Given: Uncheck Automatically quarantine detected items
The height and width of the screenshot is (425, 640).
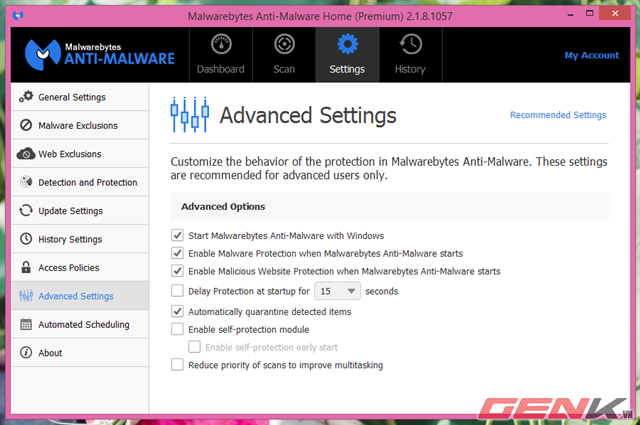Looking at the screenshot, I should point(177,311).
